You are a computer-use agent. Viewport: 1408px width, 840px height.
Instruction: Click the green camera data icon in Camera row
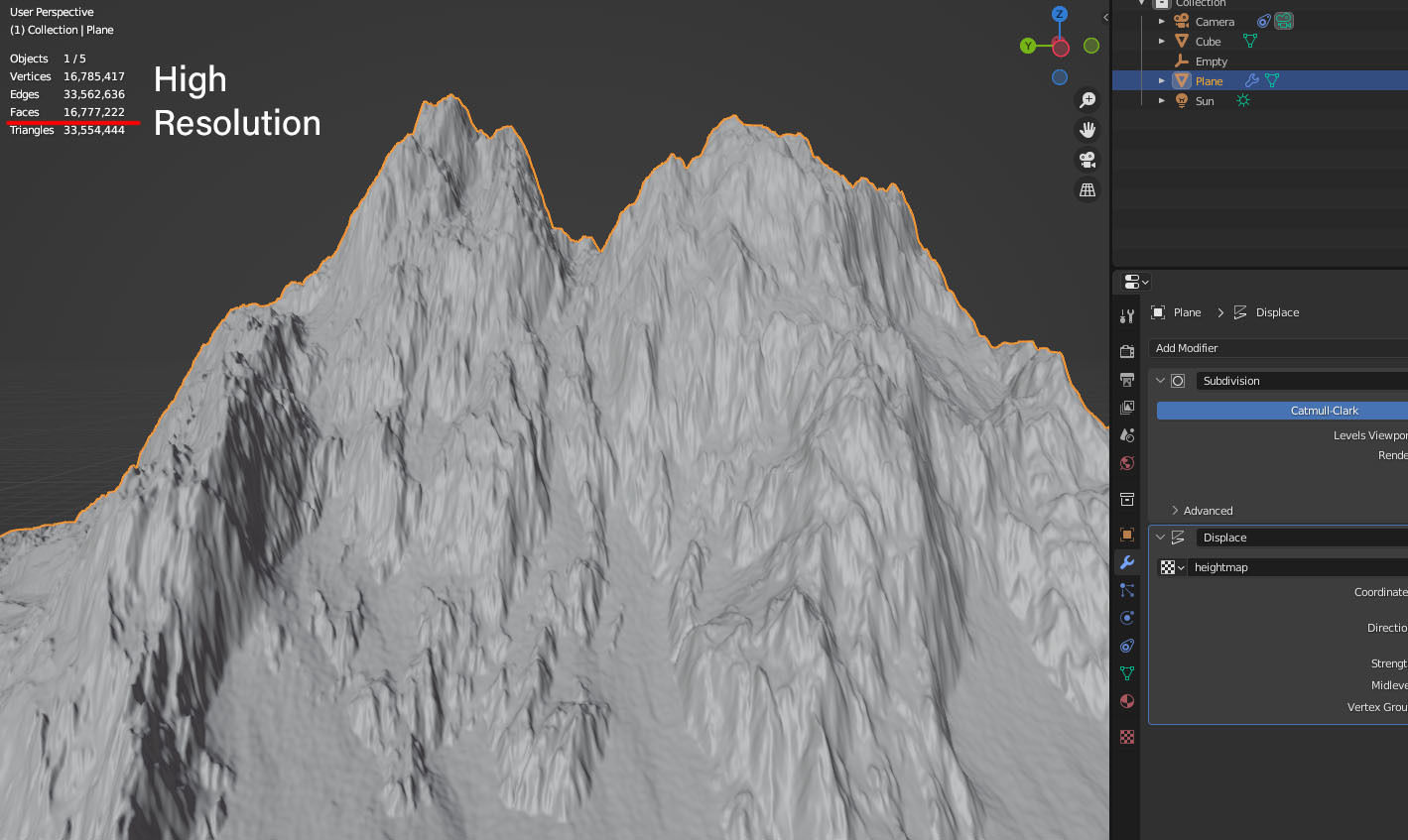point(1284,21)
